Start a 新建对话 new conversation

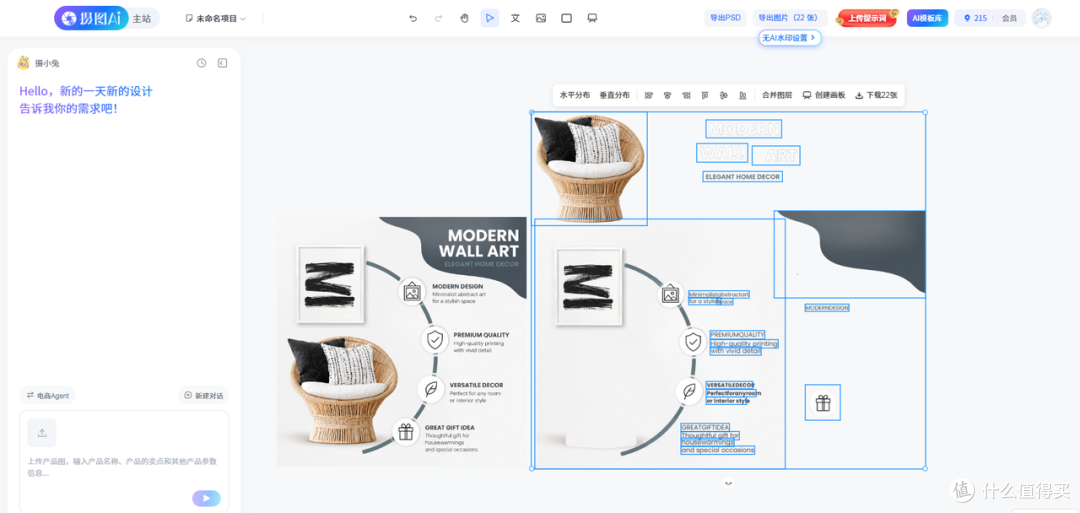click(203, 395)
